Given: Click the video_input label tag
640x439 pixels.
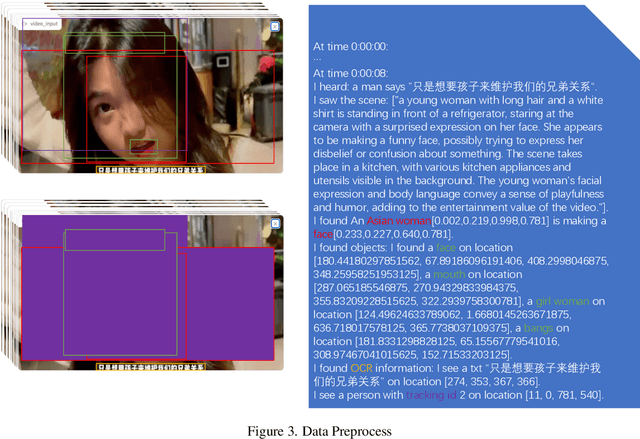Looking at the screenshot, I should click(42, 24).
